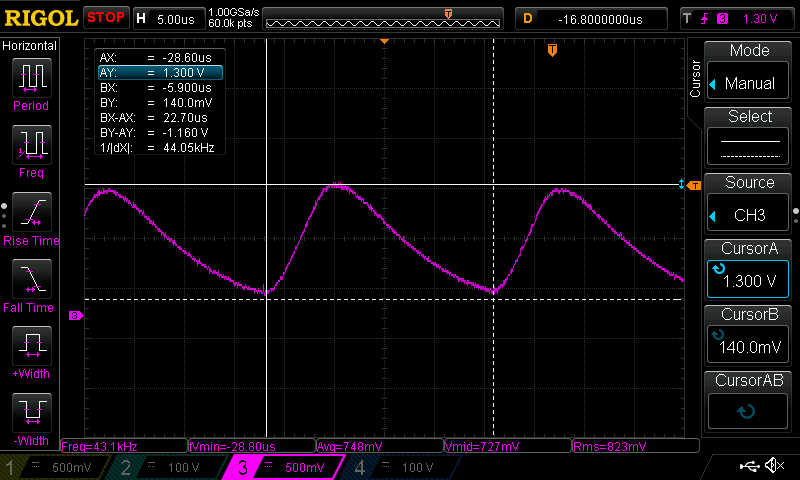Select the highlighted AY 1.300 V readout
Image resolution: width=800 pixels, height=480 pixels.
coord(160,72)
